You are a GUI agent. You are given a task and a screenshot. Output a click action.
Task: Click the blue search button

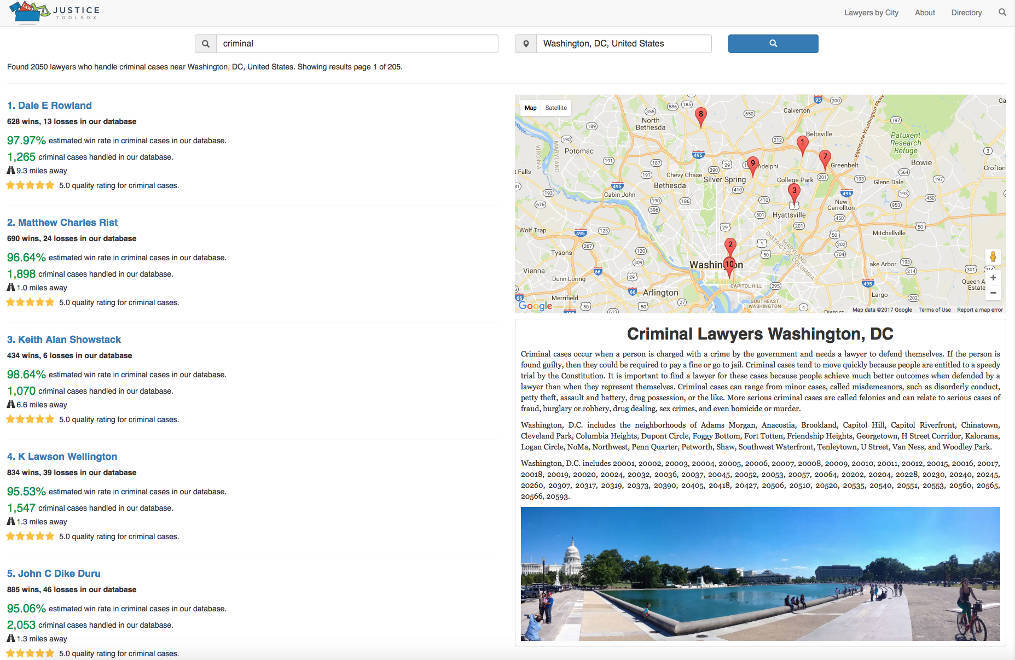[x=773, y=43]
